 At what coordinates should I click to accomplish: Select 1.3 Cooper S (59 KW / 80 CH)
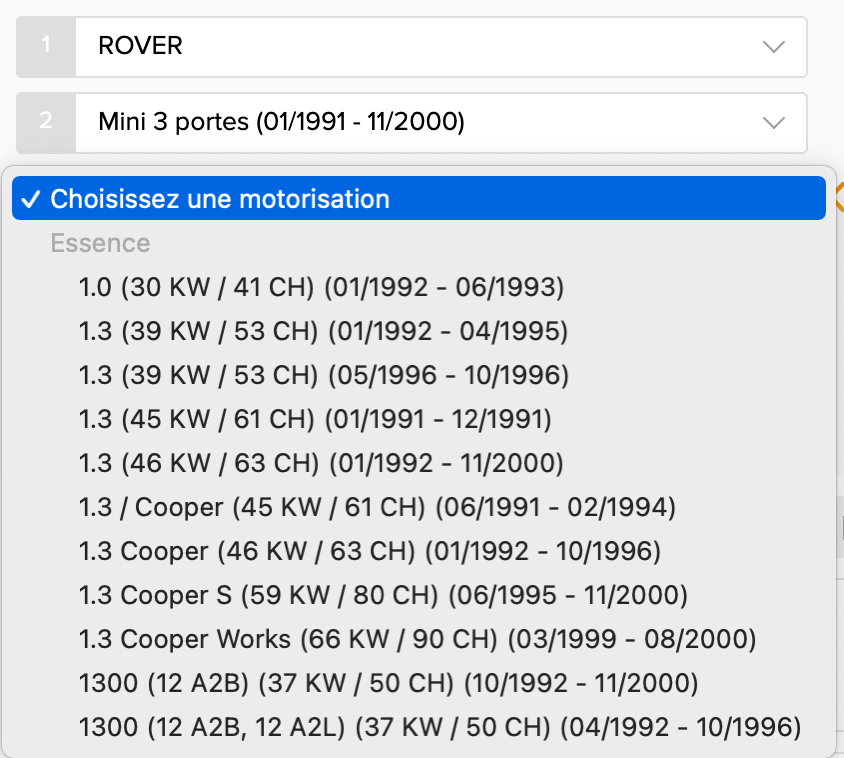point(419,595)
